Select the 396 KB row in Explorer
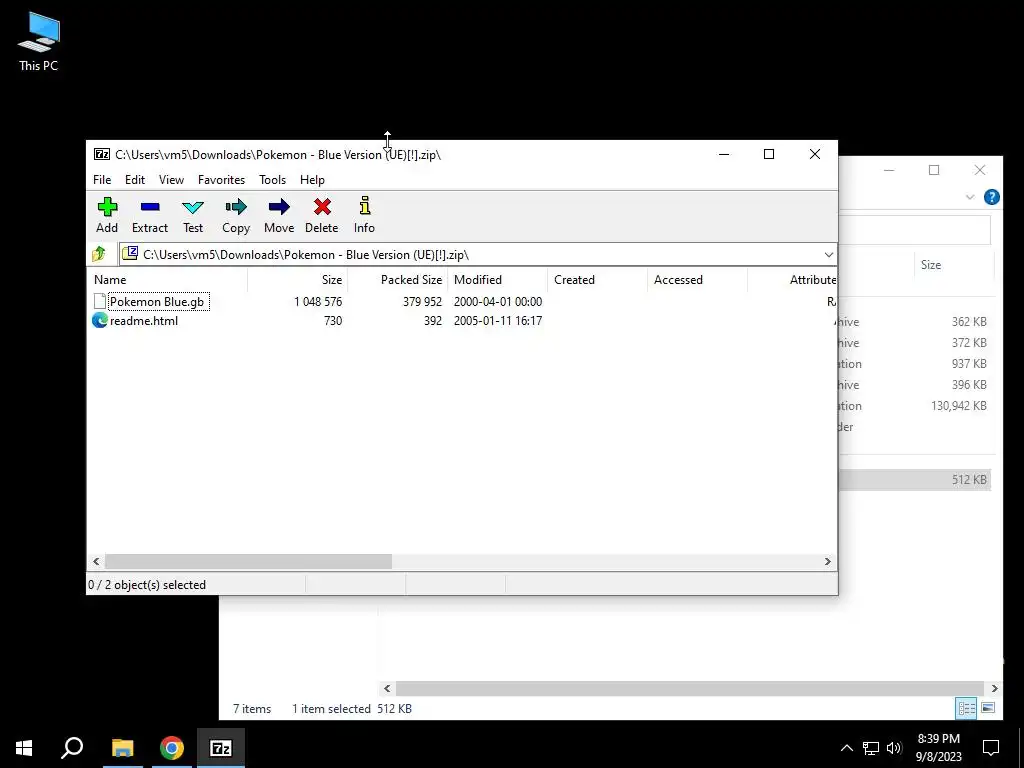Viewport: 1024px width, 768px height. click(914, 385)
